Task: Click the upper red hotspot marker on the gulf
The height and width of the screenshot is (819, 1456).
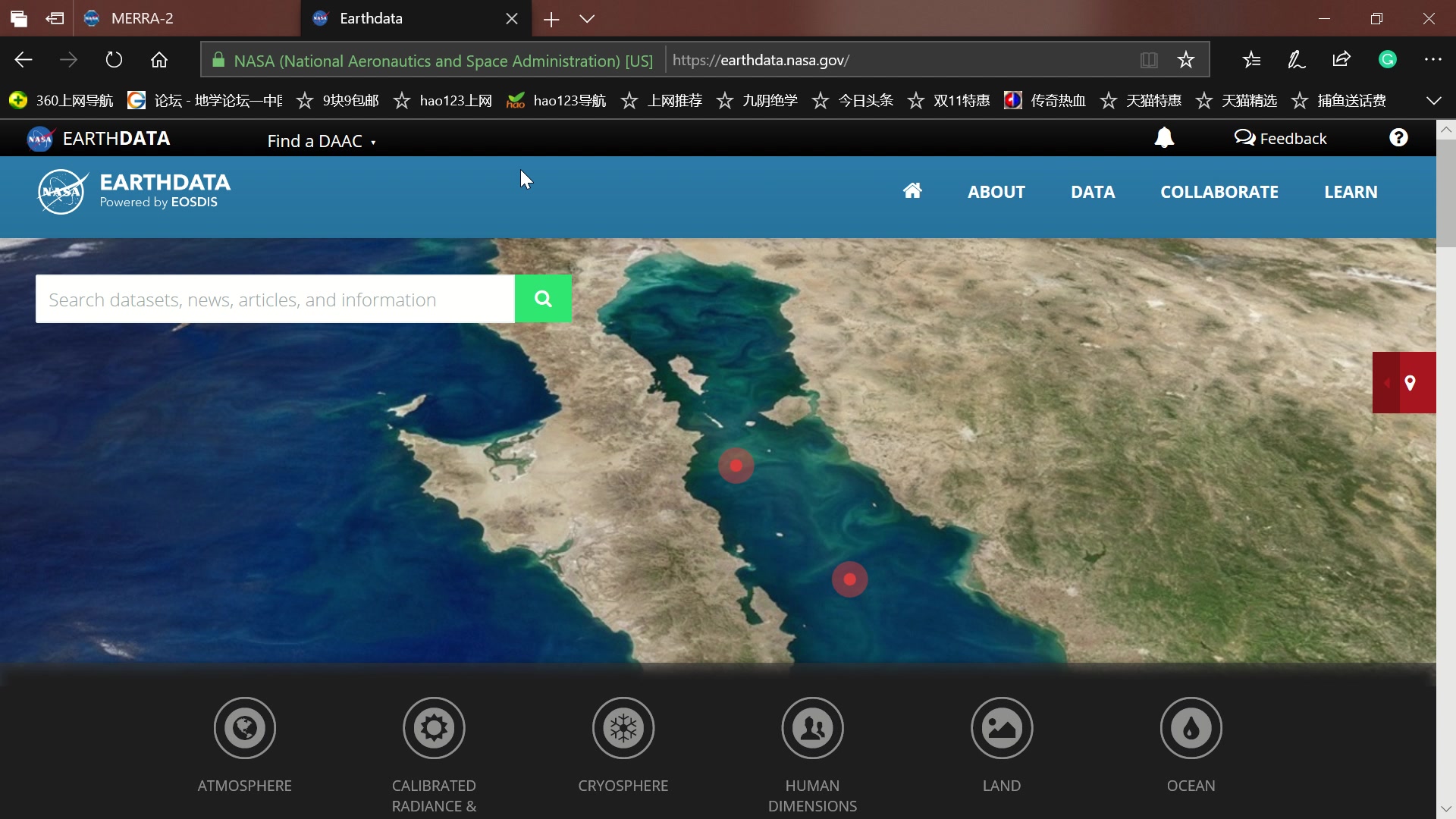Action: tap(736, 466)
